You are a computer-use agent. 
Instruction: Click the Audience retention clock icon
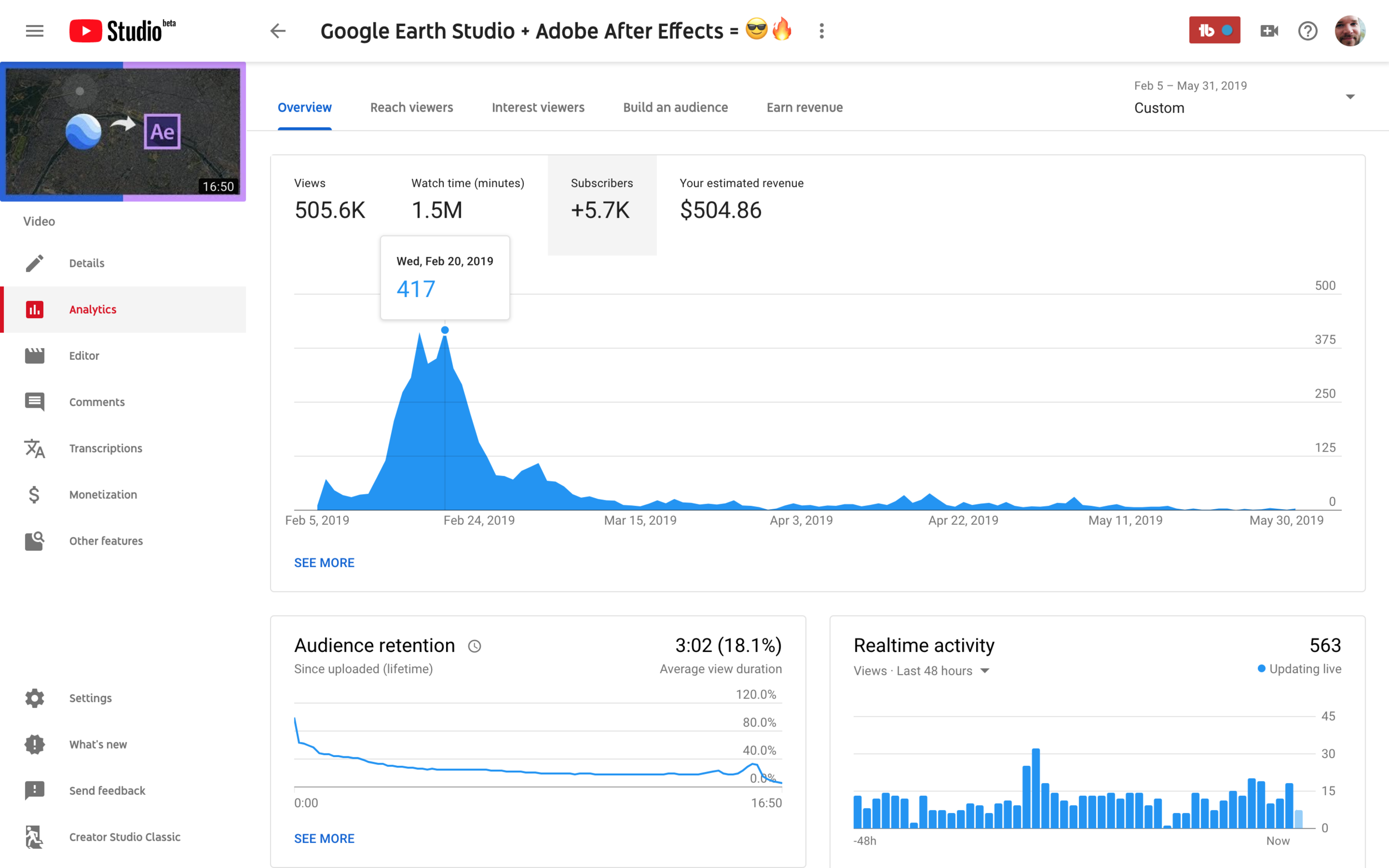tap(474, 646)
